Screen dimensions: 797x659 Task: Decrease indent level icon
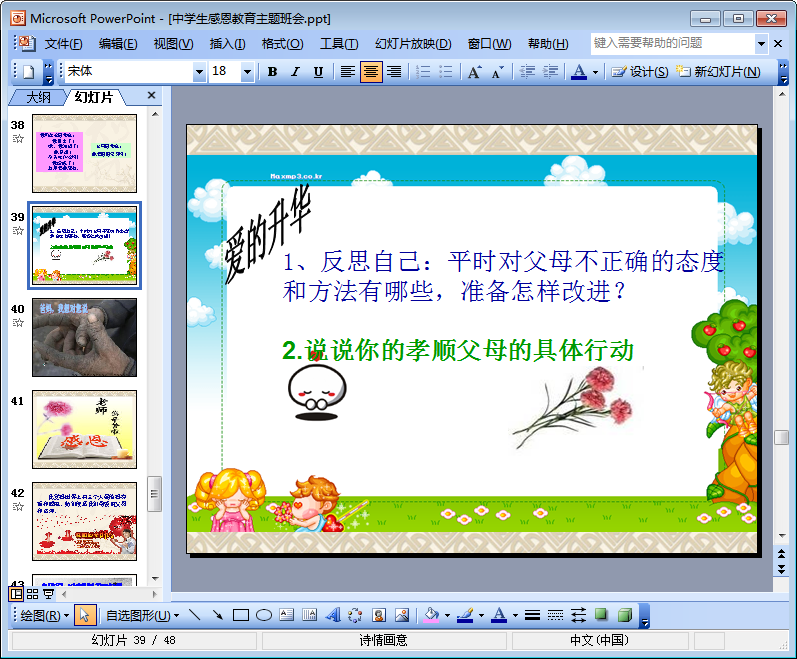(528, 72)
